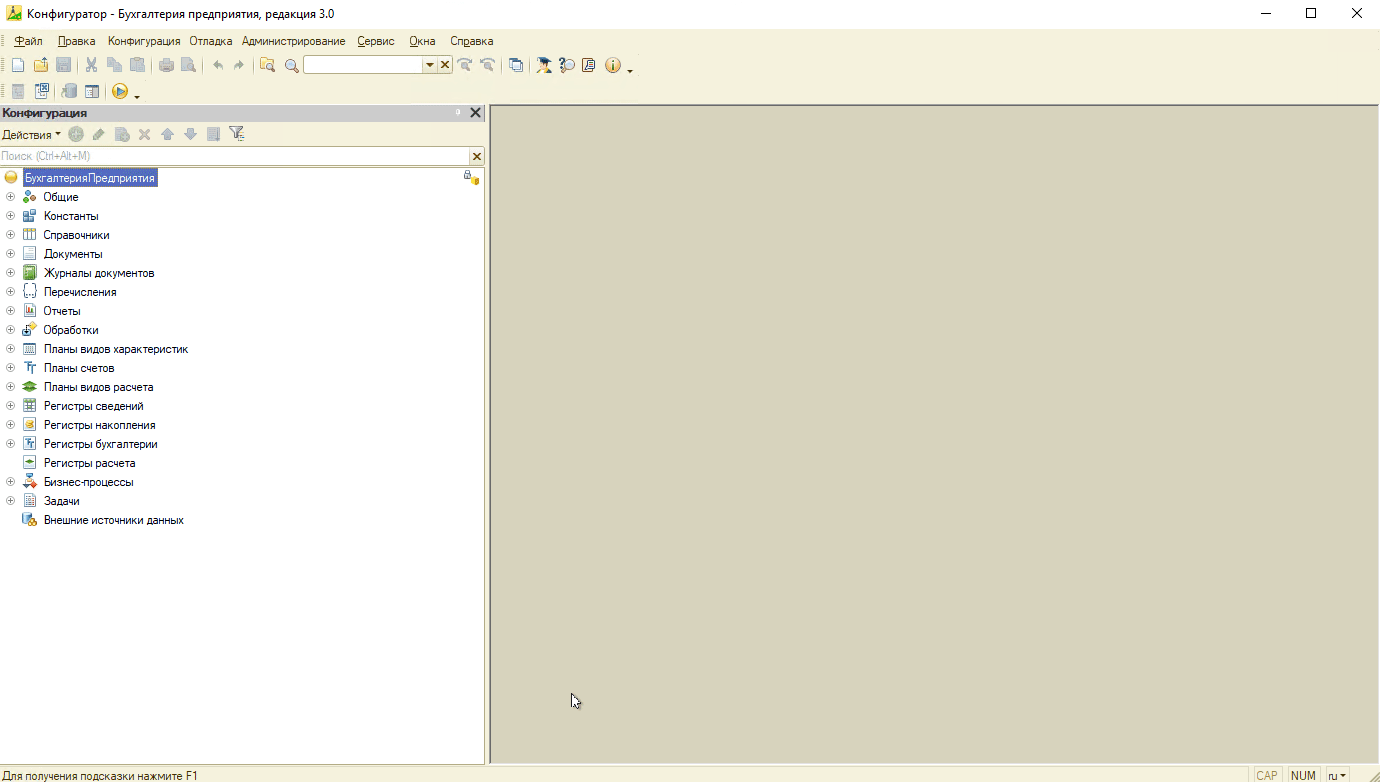
Task: Click the Cut scissors icon
Action: 92,65
